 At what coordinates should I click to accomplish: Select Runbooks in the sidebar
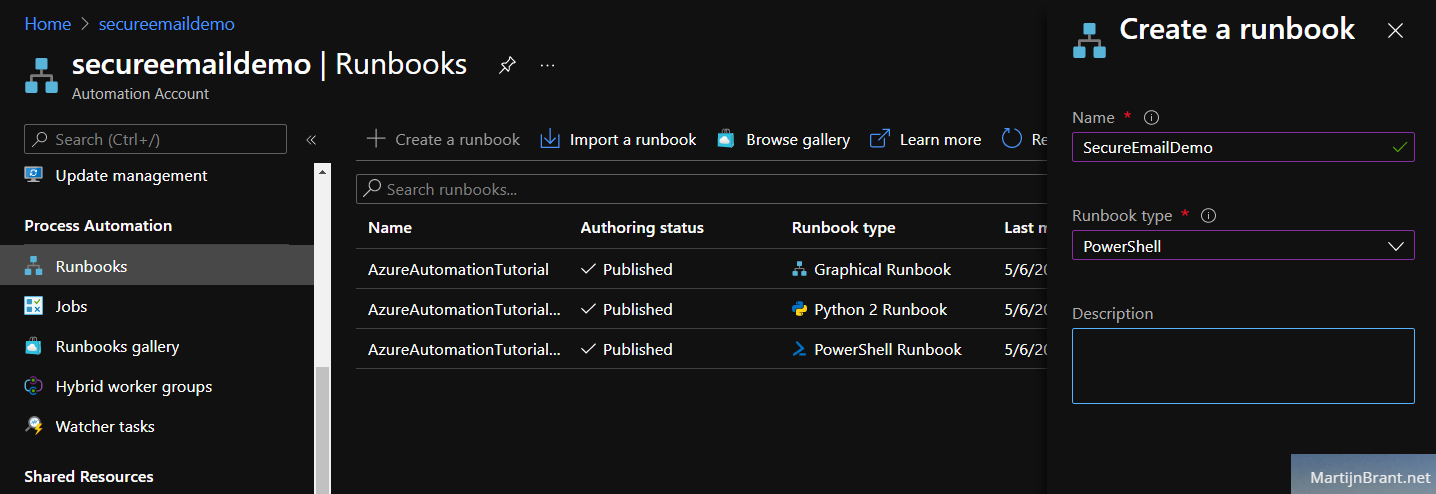click(157, 266)
